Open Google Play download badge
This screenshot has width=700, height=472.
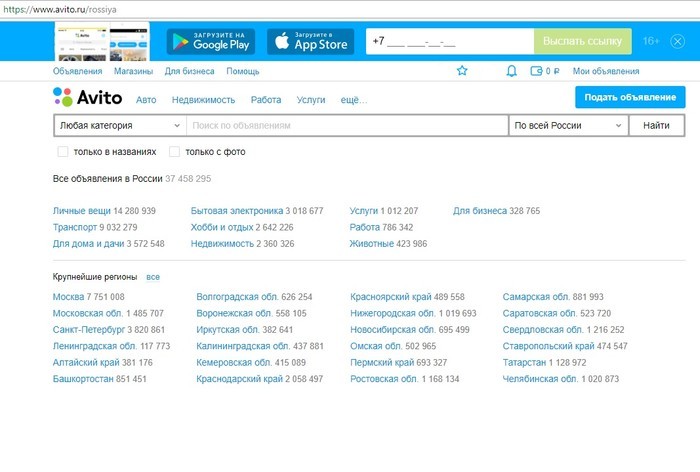(x=211, y=42)
